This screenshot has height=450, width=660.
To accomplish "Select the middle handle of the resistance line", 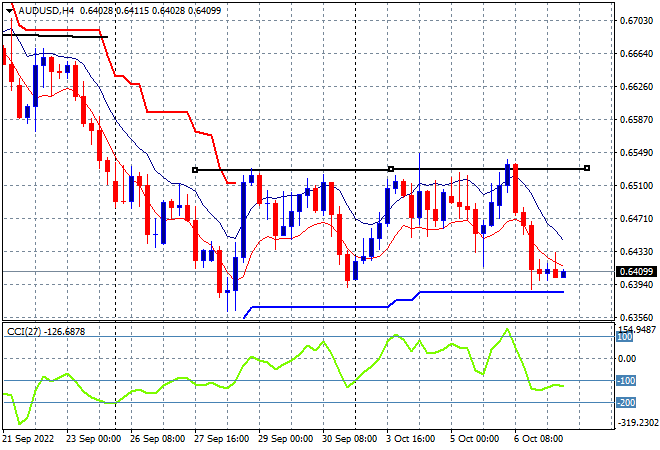I will point(391,169).
